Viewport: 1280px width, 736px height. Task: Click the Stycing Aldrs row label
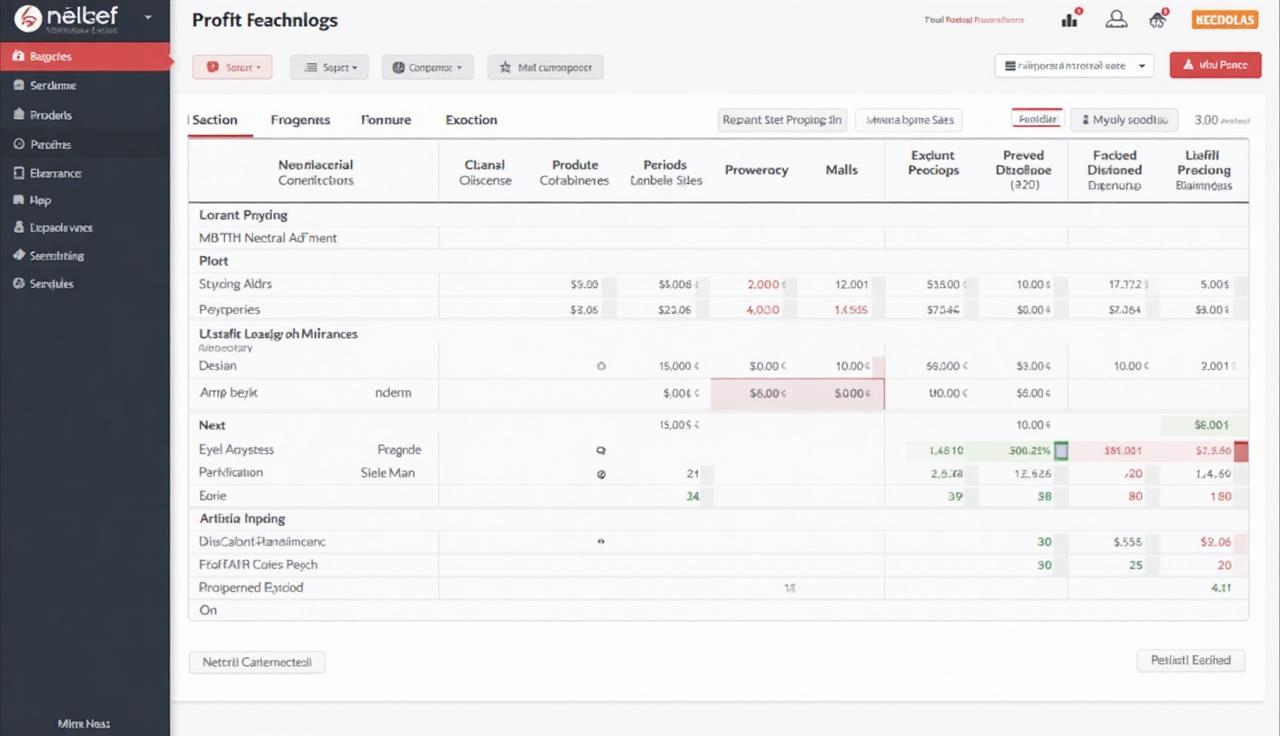click(235, 284)
